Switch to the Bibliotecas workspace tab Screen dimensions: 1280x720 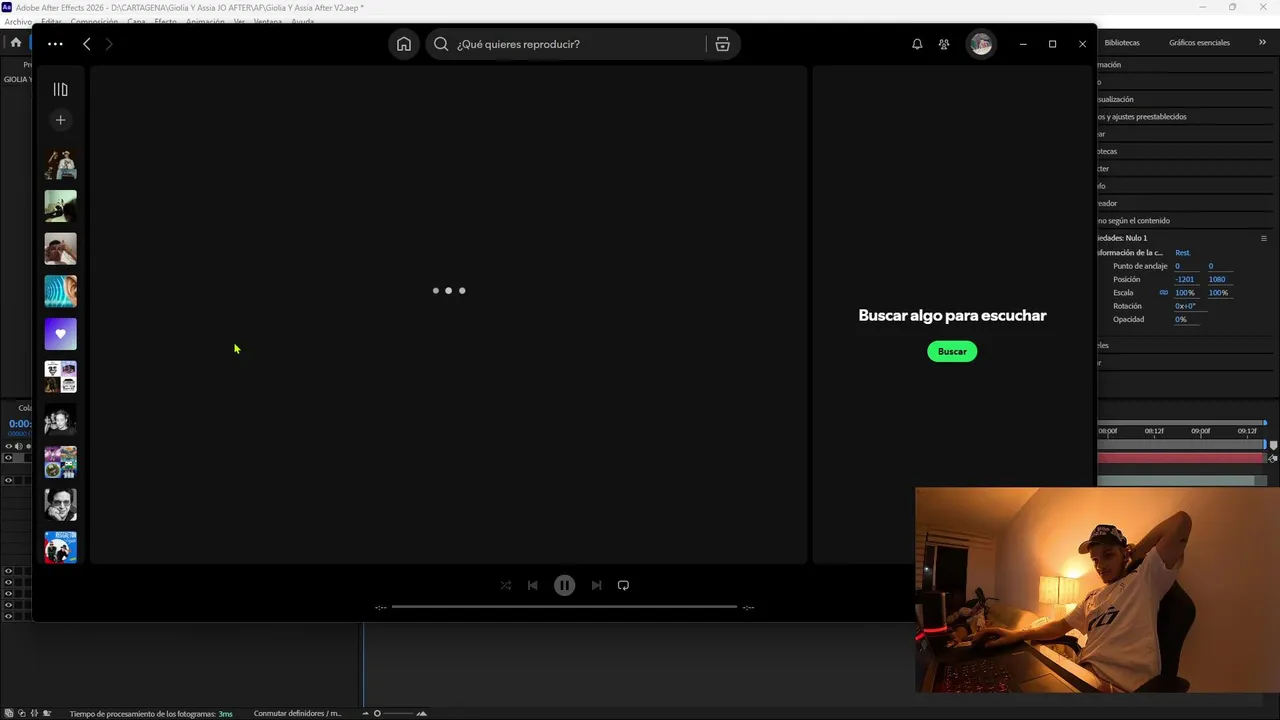coord(1122,43)
